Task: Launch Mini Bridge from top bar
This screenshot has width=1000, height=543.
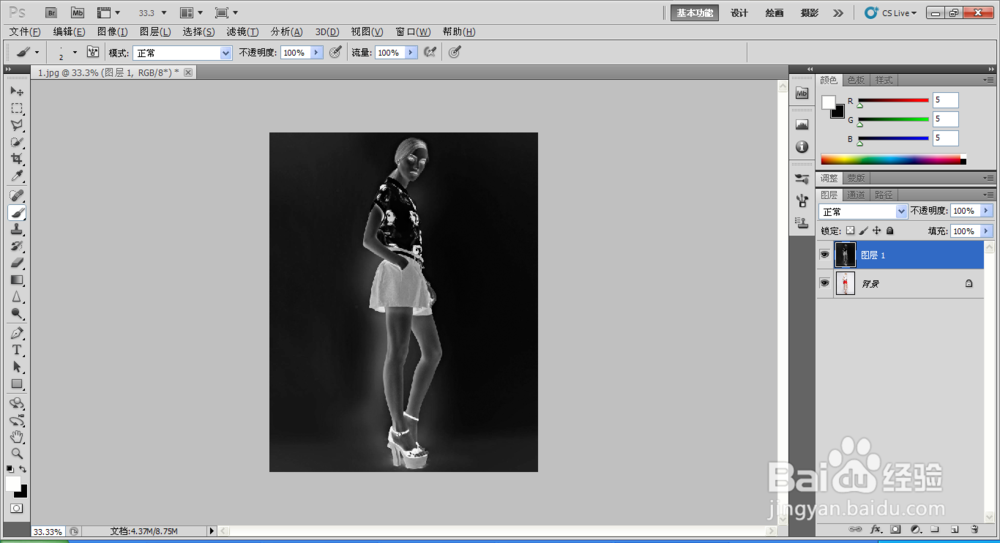Action: (77, 13)
